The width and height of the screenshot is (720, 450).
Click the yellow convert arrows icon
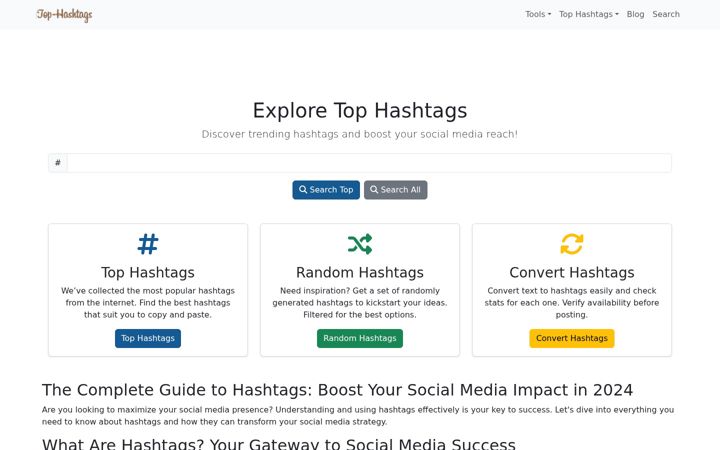[572, 244]
